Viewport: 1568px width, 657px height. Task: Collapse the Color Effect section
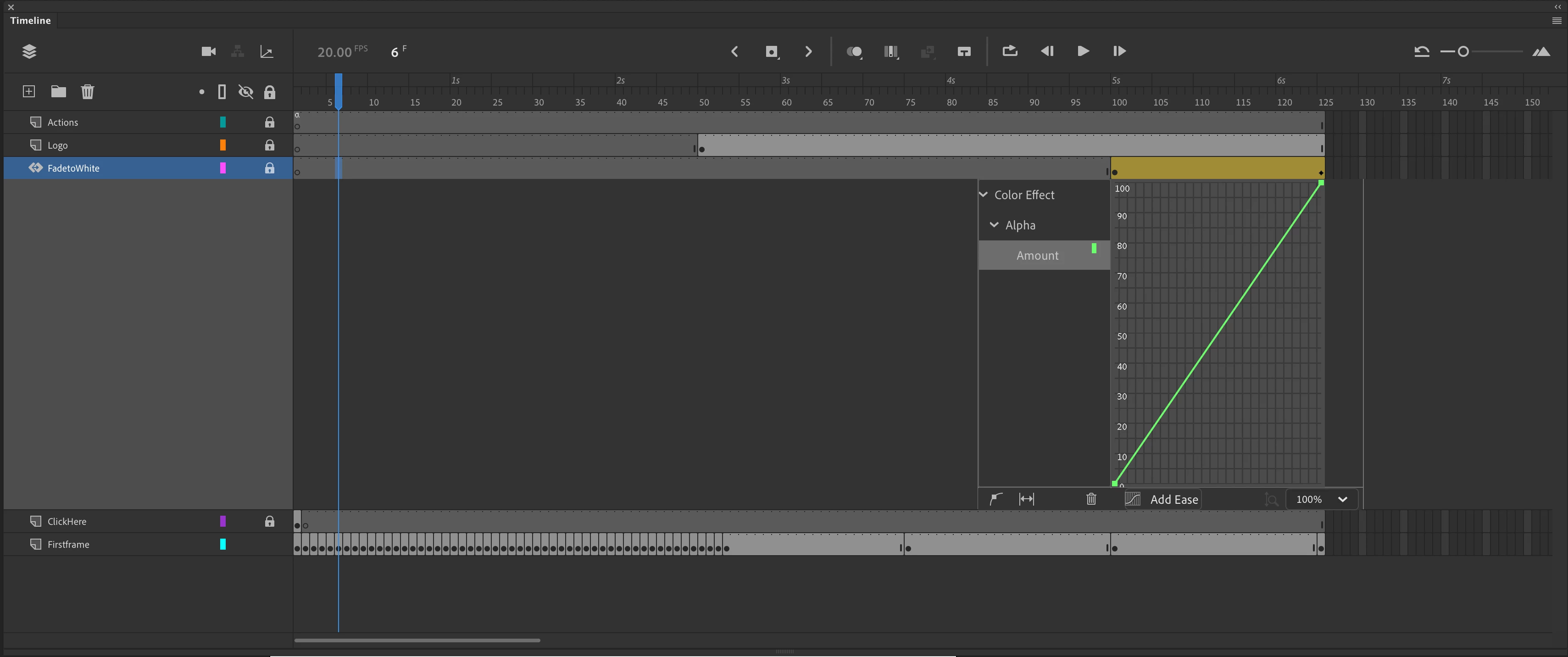[984, 195]
